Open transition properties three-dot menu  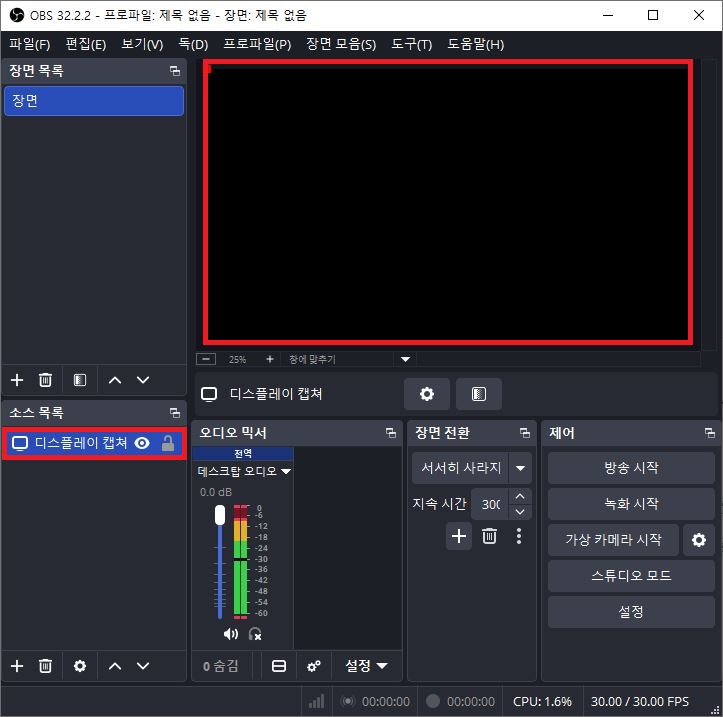[x=519, y=536]
